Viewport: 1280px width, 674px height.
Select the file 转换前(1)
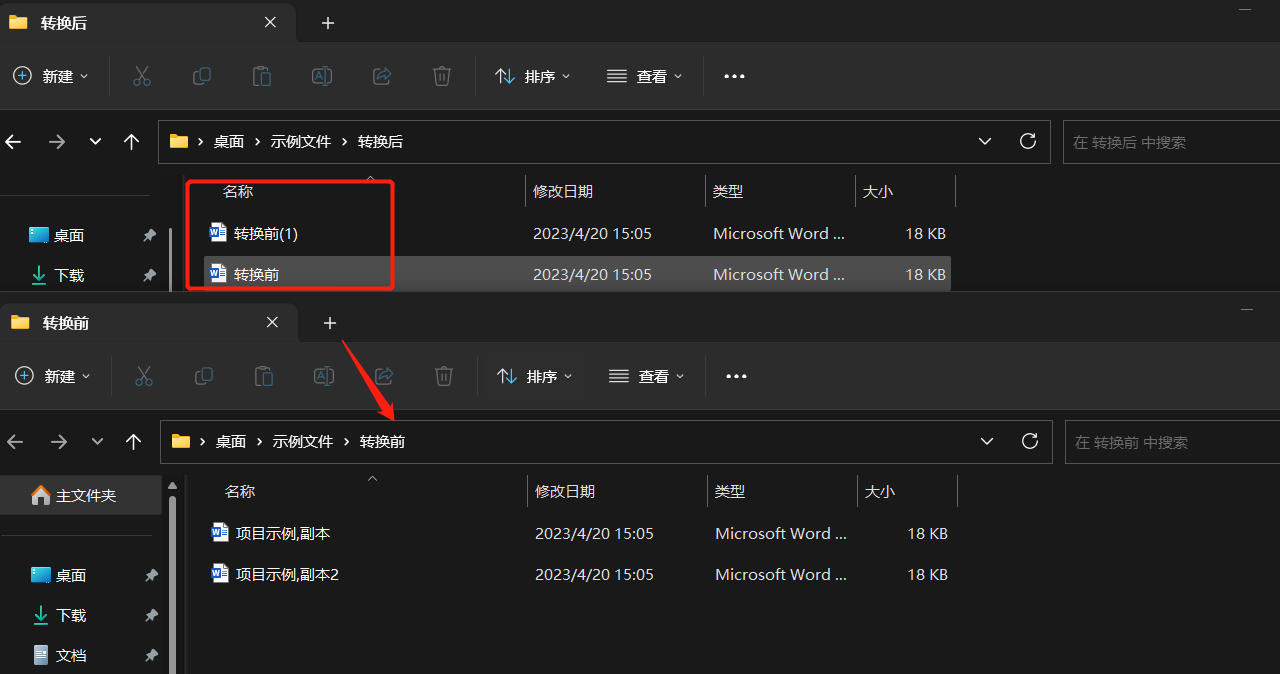pyautogui.click(x=265, y=234)
